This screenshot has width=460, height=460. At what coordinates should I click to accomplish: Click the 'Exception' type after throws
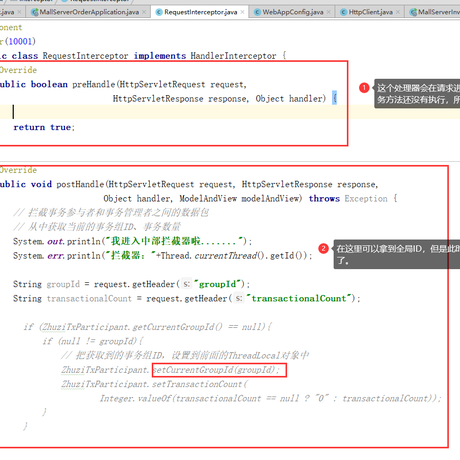366,199
